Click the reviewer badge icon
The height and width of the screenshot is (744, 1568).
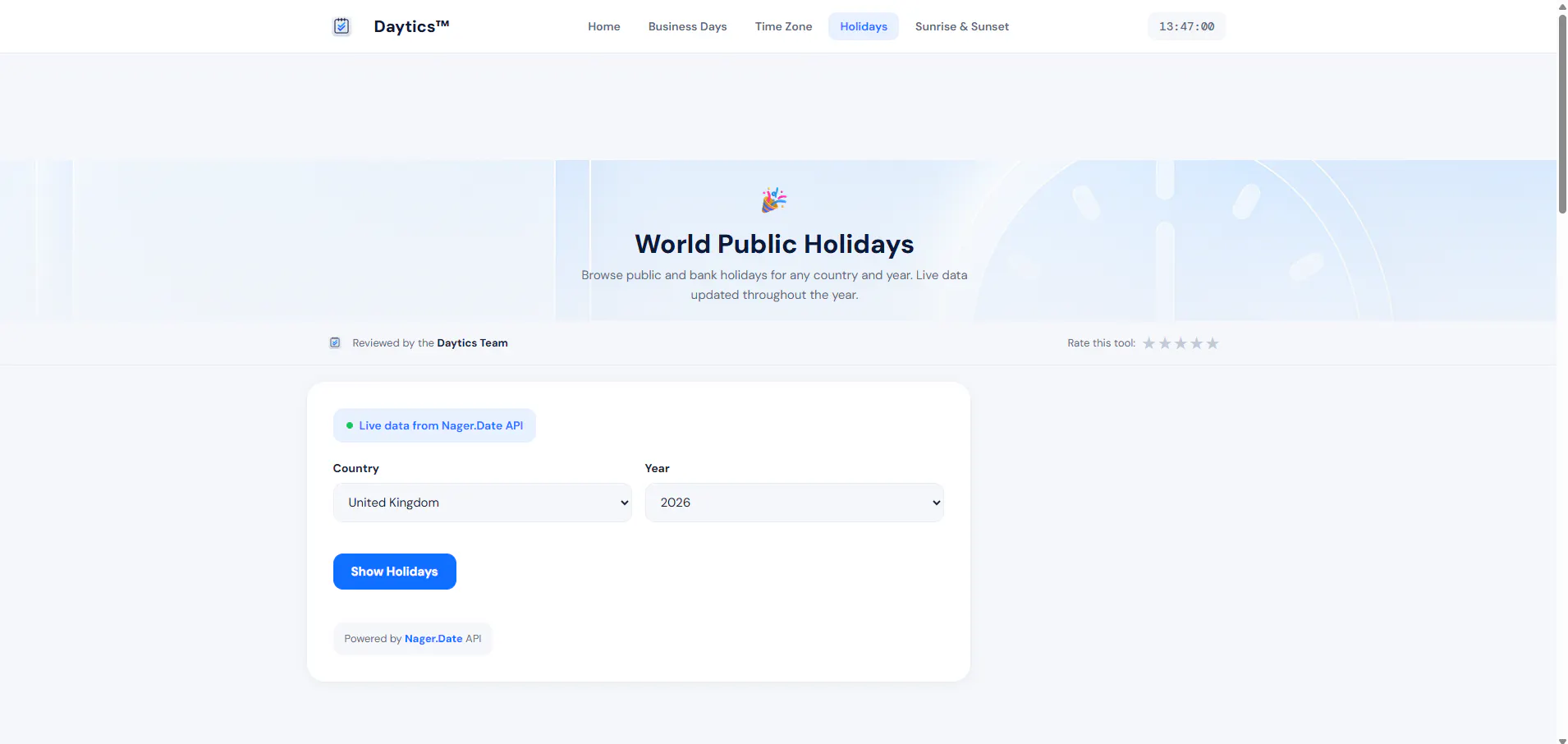pyautogui.click(x=335, y=342)
